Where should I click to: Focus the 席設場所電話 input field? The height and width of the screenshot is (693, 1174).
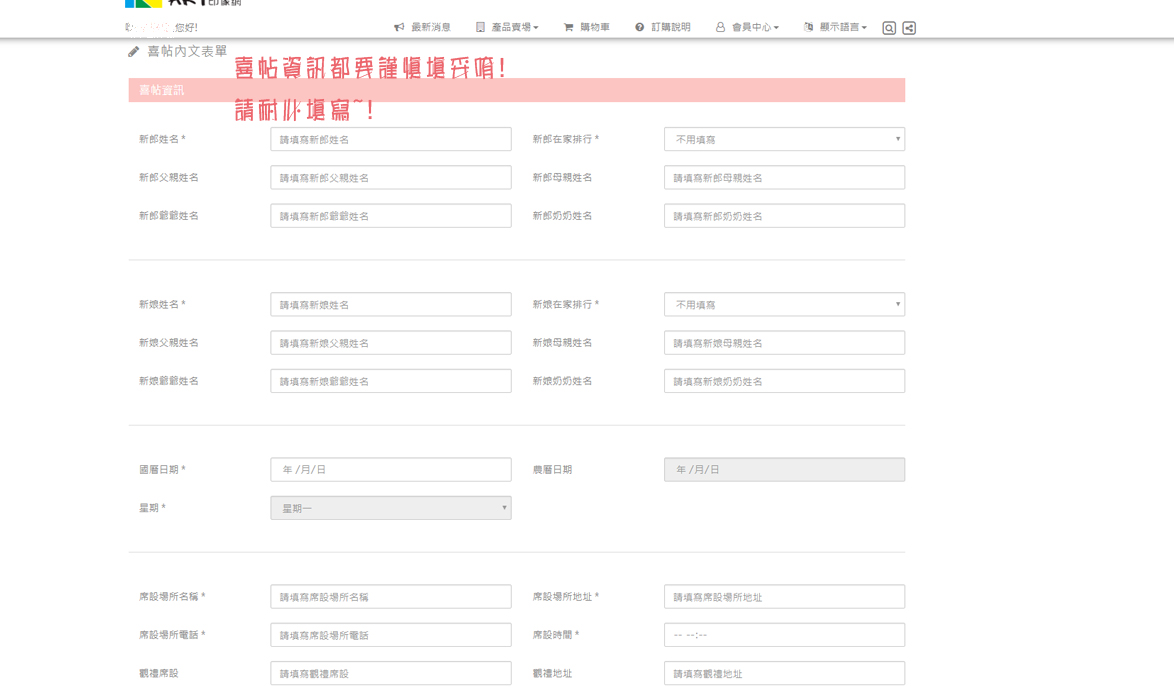[391, 635]
